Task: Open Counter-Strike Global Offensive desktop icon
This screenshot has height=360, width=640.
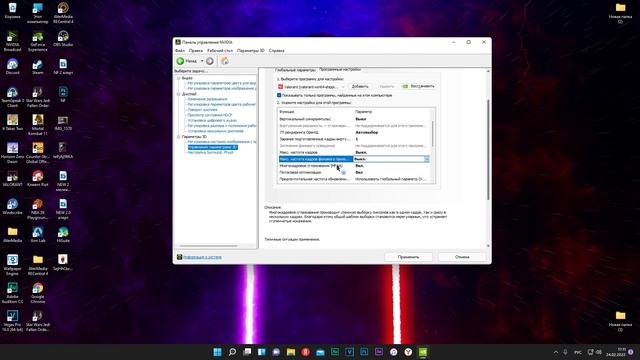Action: [38, 153]
